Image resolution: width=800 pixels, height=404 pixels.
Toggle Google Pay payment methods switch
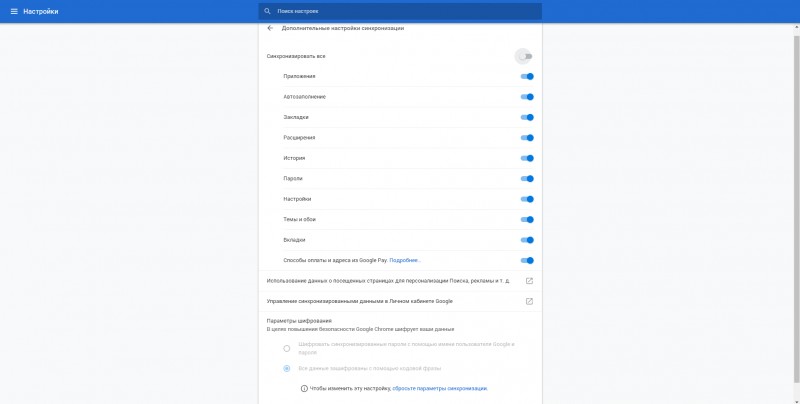pyautogui.click(x=527, y=261)
